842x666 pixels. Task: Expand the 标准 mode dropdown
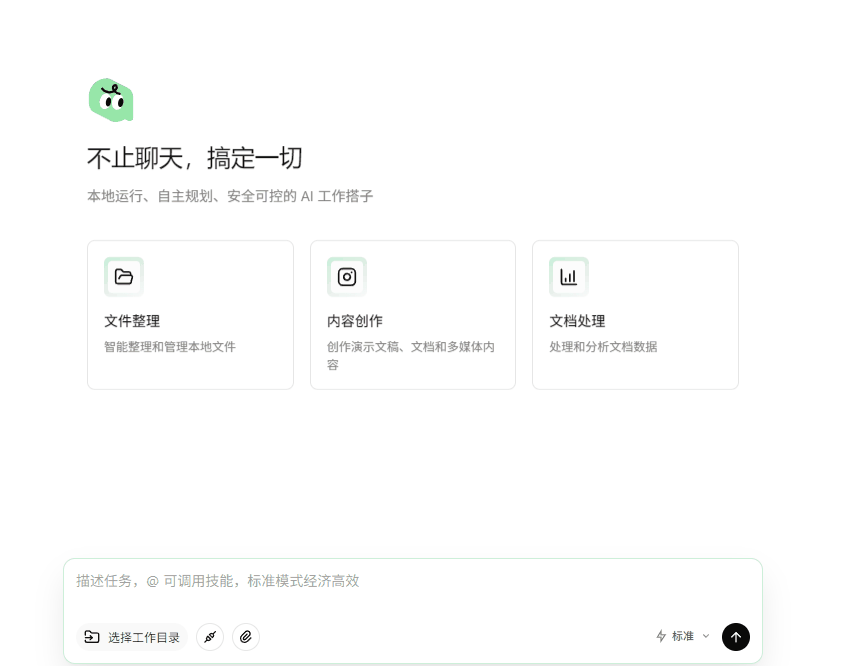click(x=682, y=636)
